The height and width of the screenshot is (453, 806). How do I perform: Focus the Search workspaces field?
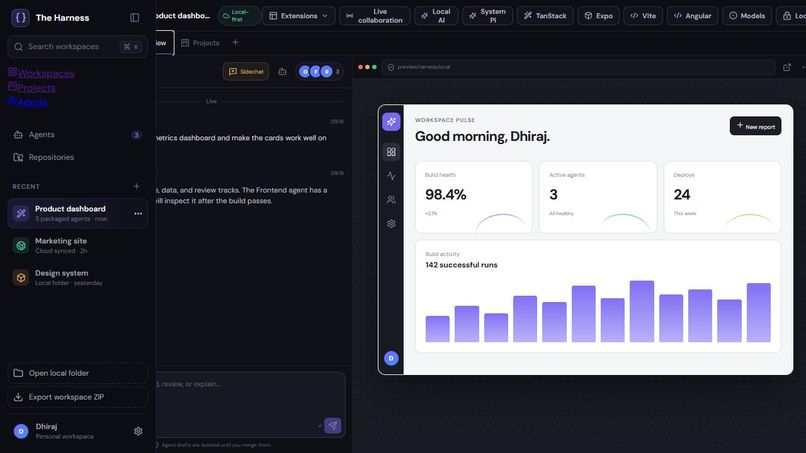[x=78, y=47]
